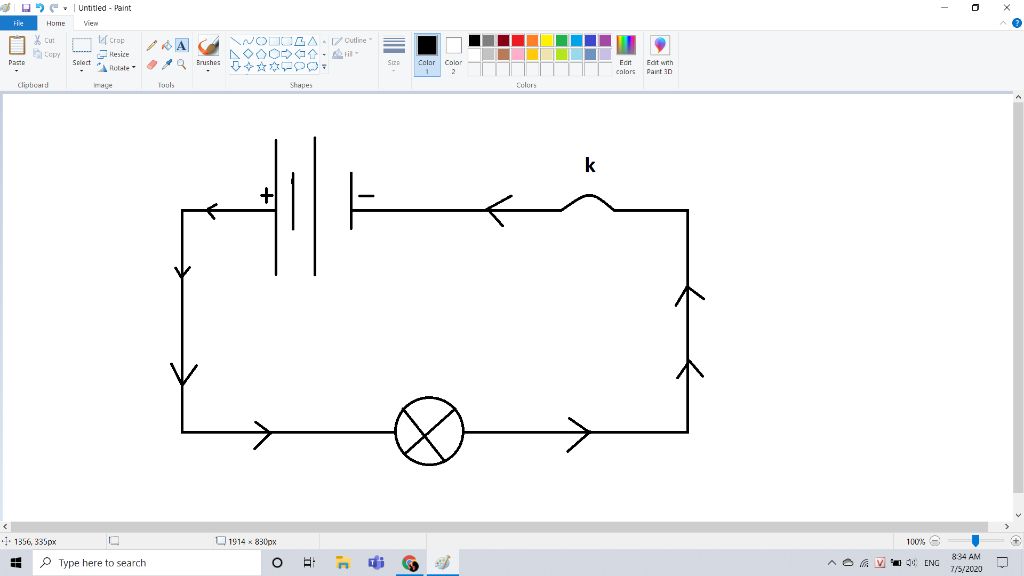
Task: Select the Text tool
Action: click(182, 46)
